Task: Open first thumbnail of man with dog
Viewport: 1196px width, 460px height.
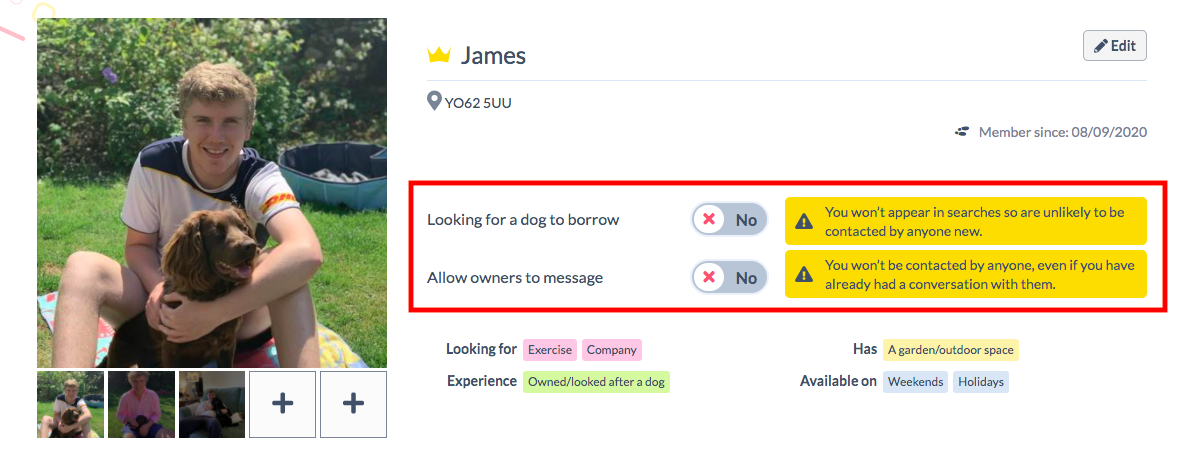Action: 70,404
